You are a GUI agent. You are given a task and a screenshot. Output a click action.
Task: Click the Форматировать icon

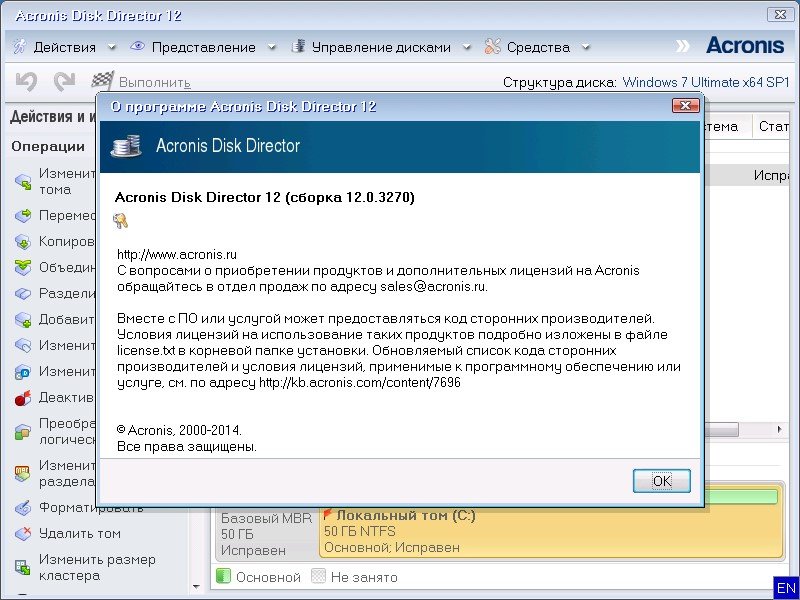pyautogui.click(x=23, y=508)
